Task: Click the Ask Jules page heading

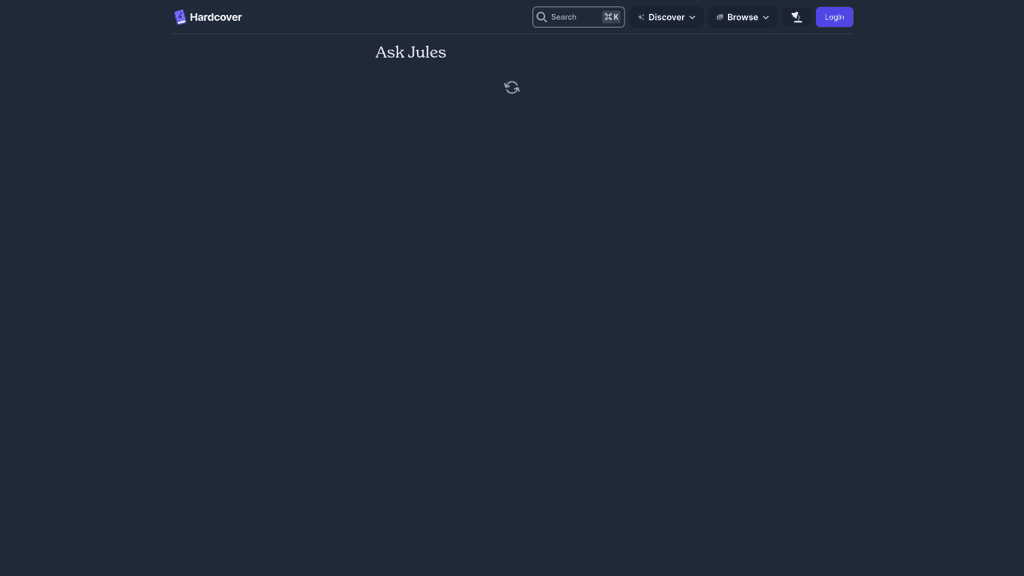Action: point(410,51)
